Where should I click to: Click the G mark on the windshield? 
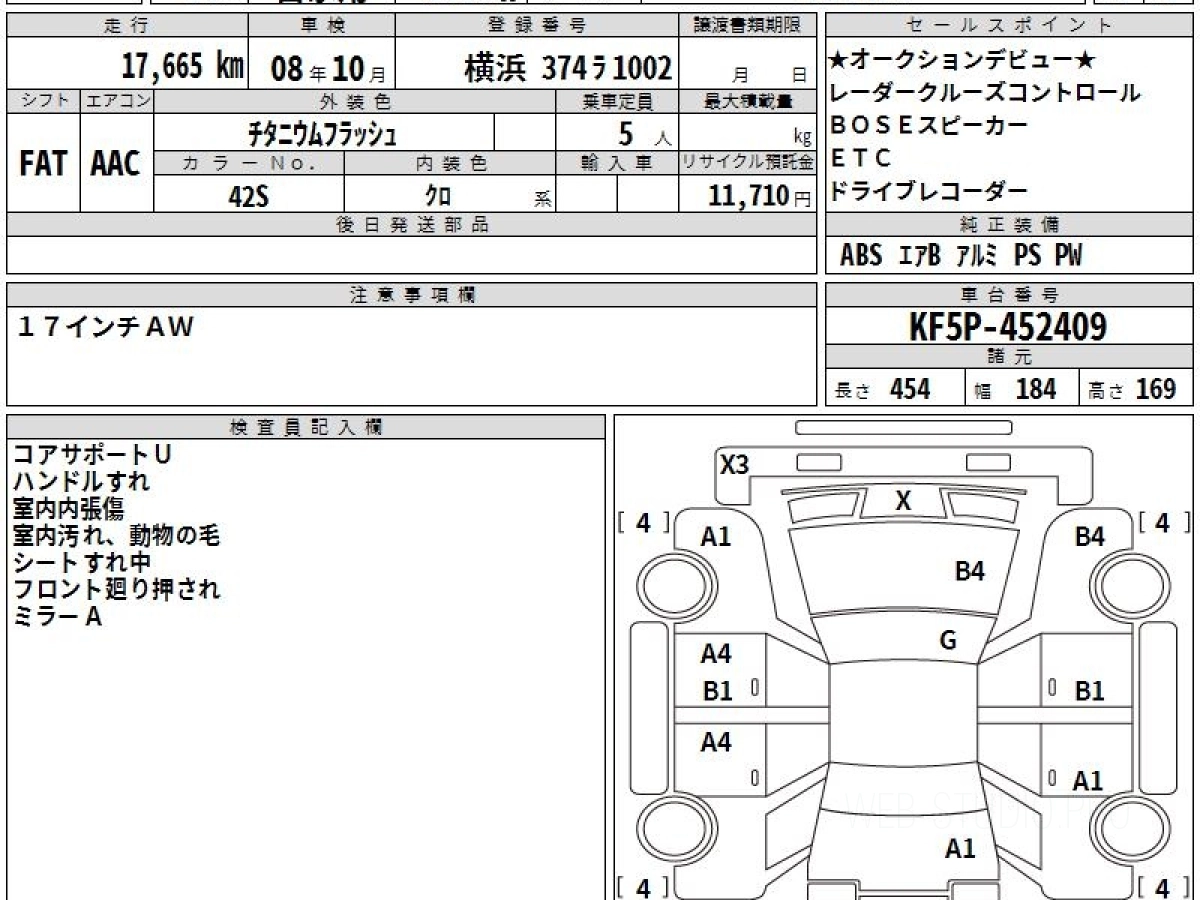tap(948, 640)
